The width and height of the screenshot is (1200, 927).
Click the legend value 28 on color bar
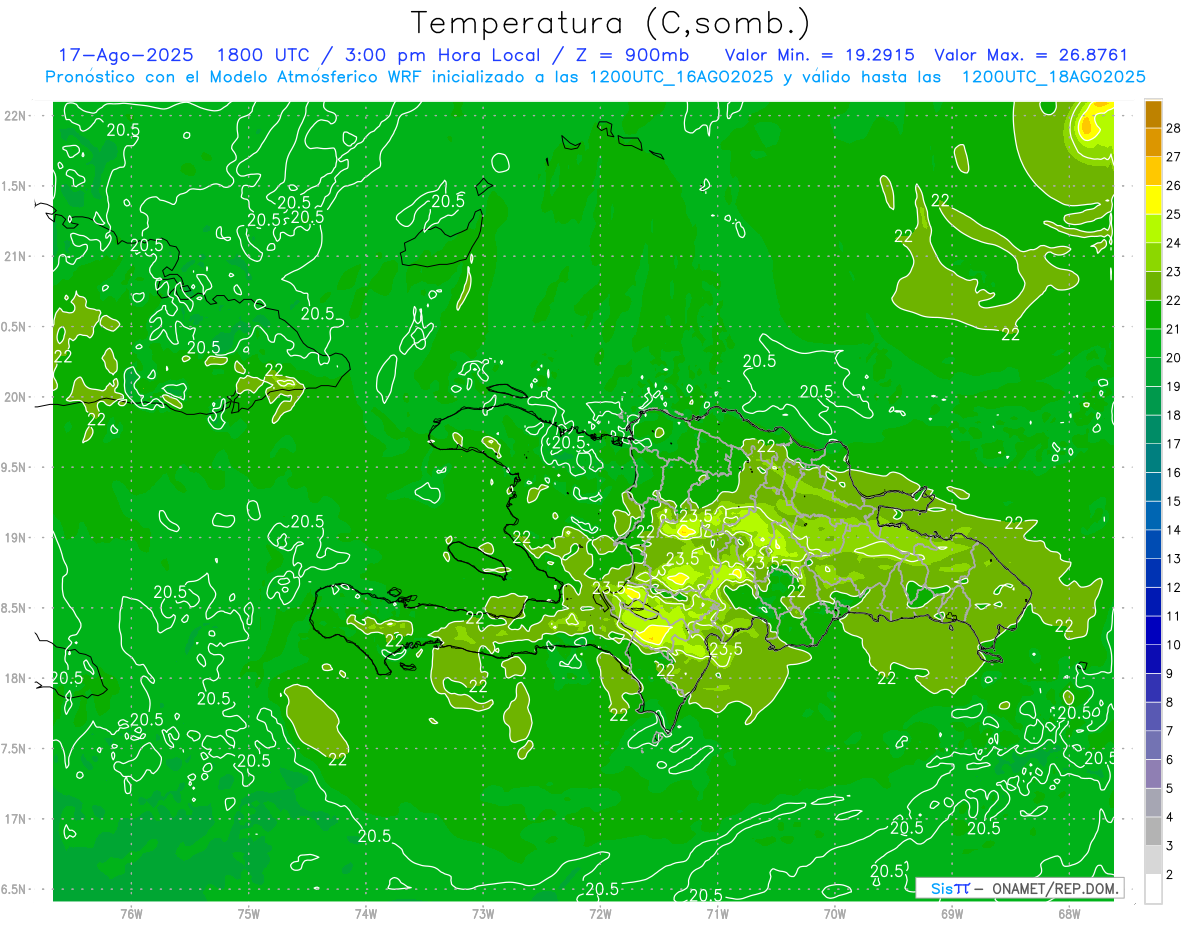pos(1174,128)
